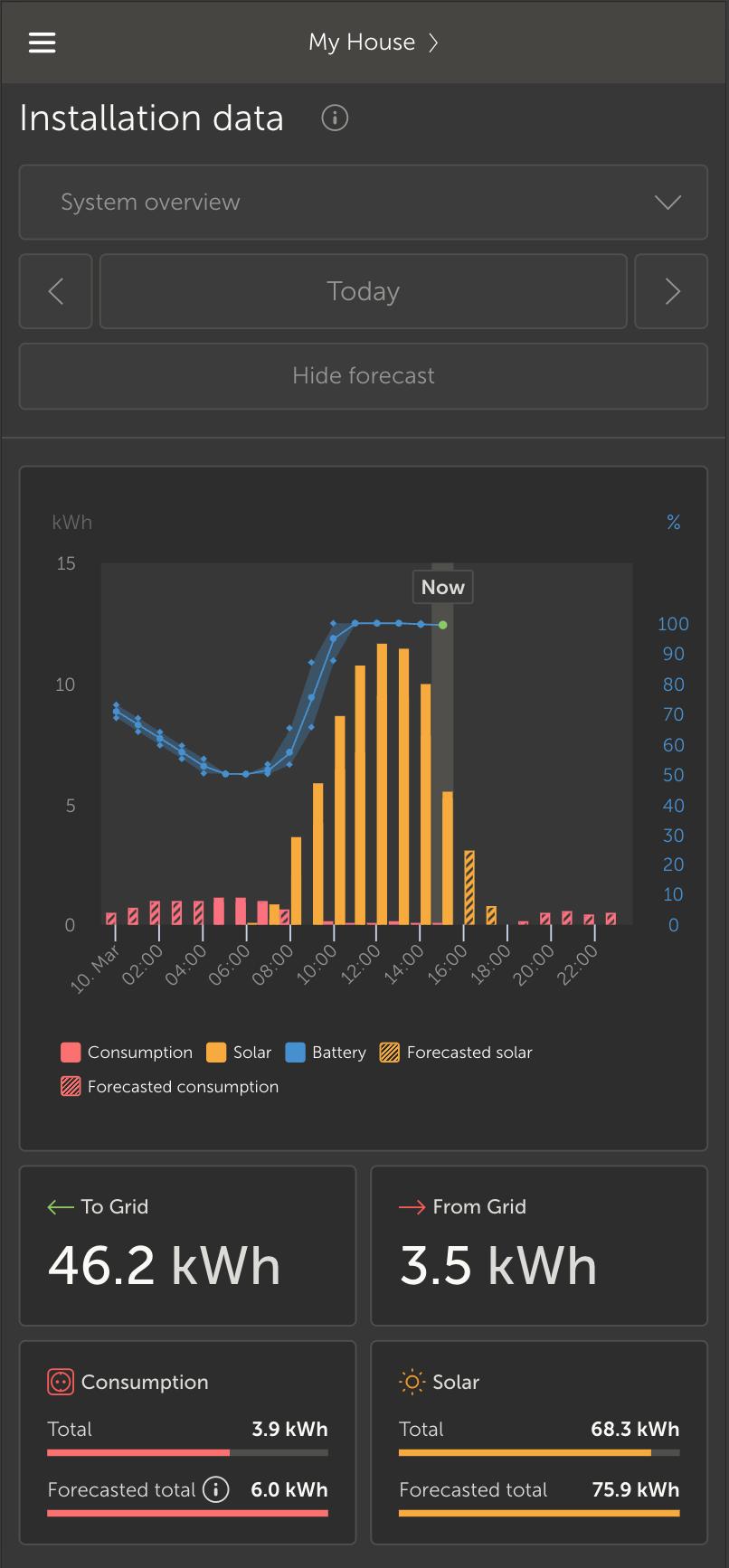This screenshot has width=729, height=1568.
Task: Click the info icon next to Forecasted total
Action: pos(215,1489)
